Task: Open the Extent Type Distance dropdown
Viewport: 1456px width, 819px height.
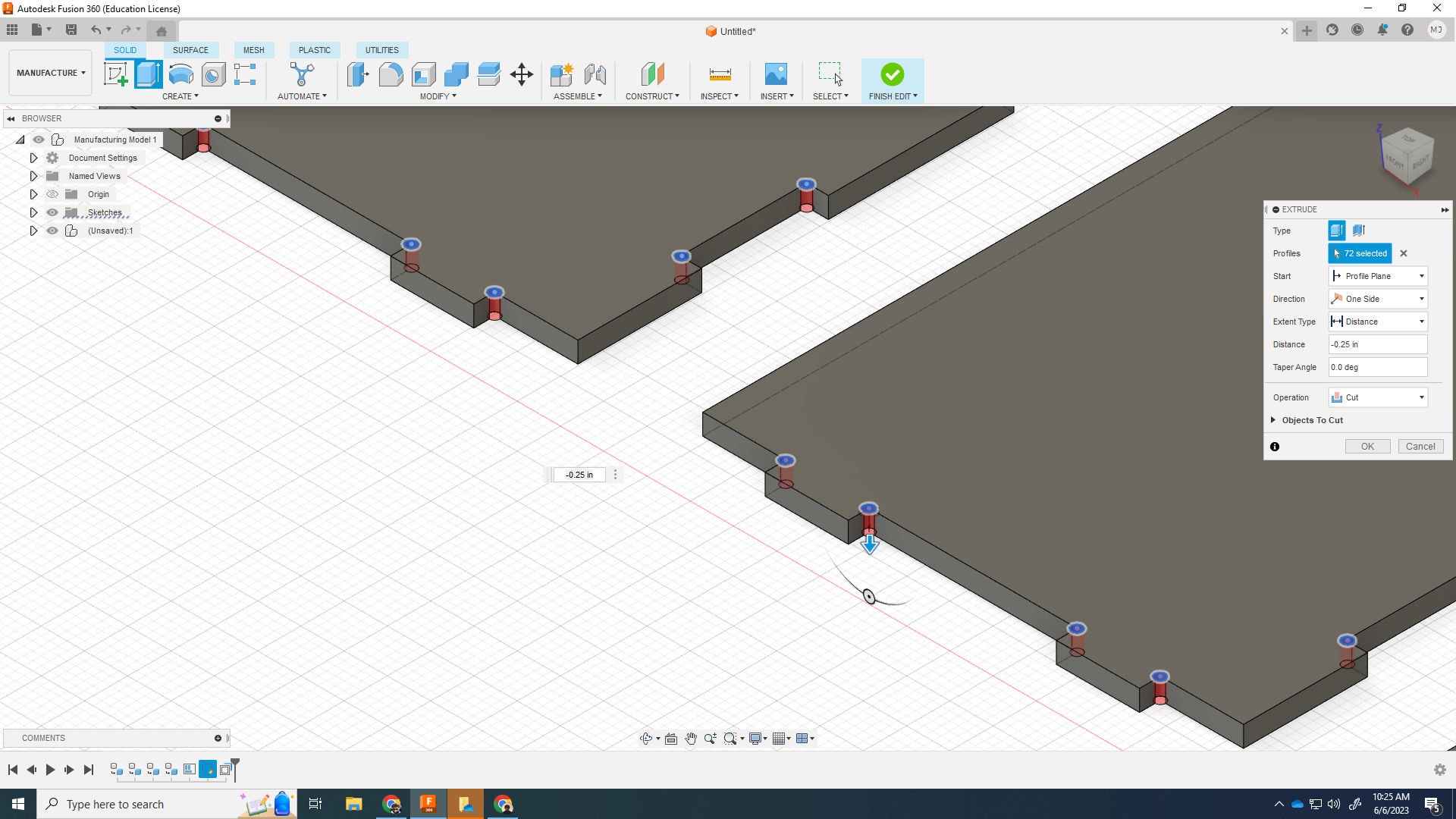Action: pyautogui.click(x=1378, y=322)
